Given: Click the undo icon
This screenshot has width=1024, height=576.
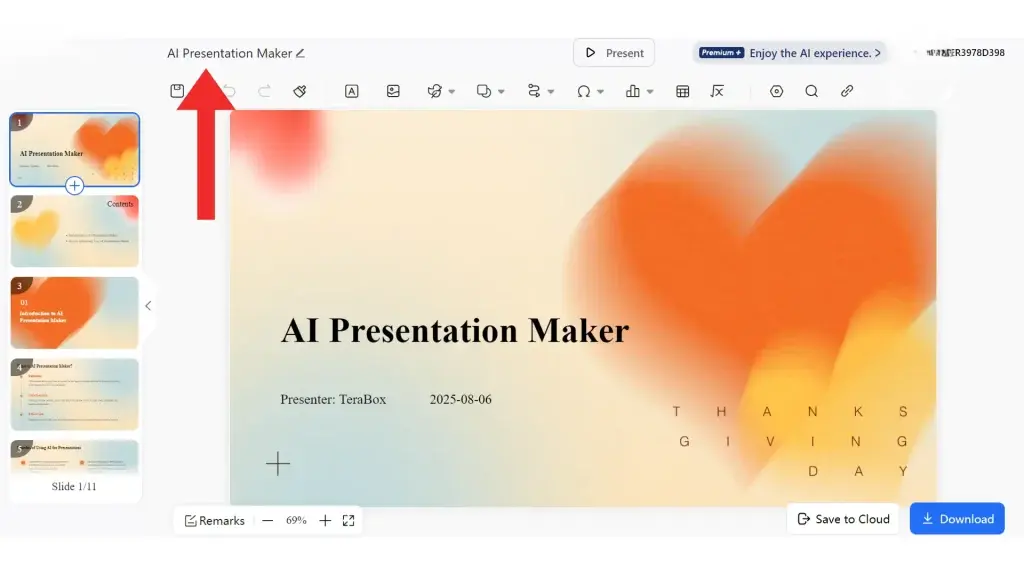Looking at the screenshot, I should click(x=230, y=91).
